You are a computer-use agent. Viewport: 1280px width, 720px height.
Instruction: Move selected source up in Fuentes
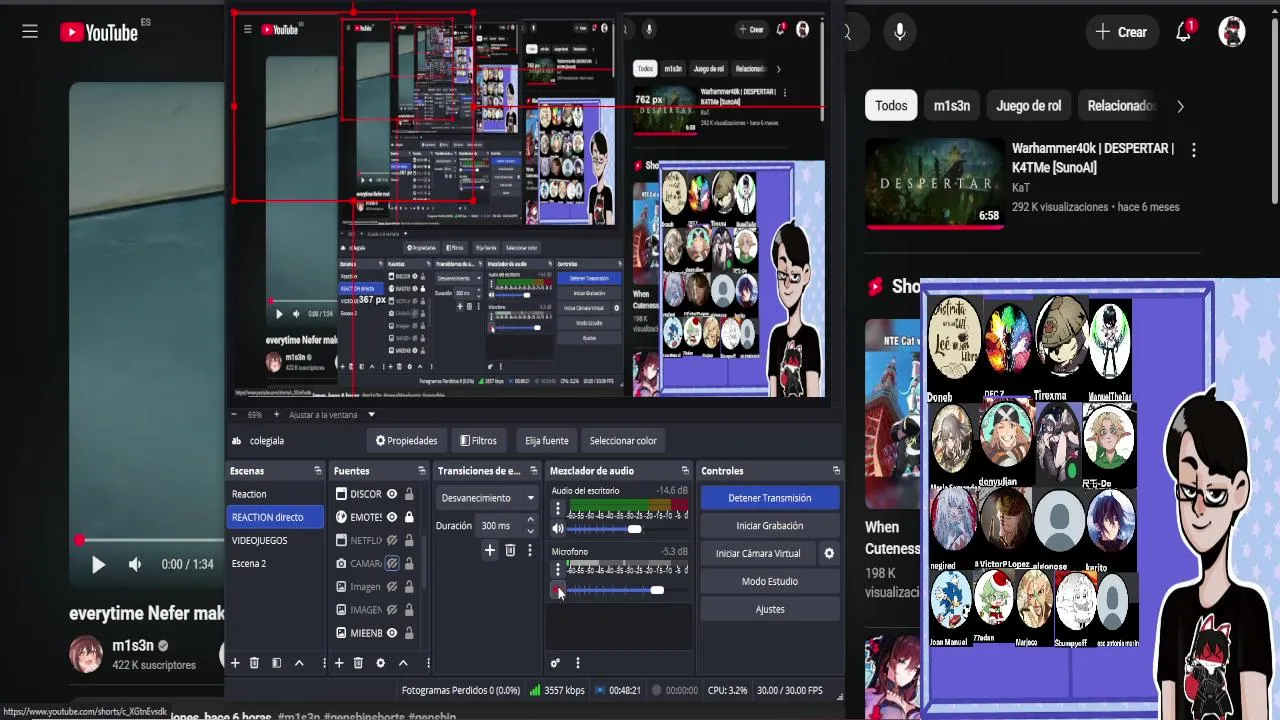coord(403,663)
